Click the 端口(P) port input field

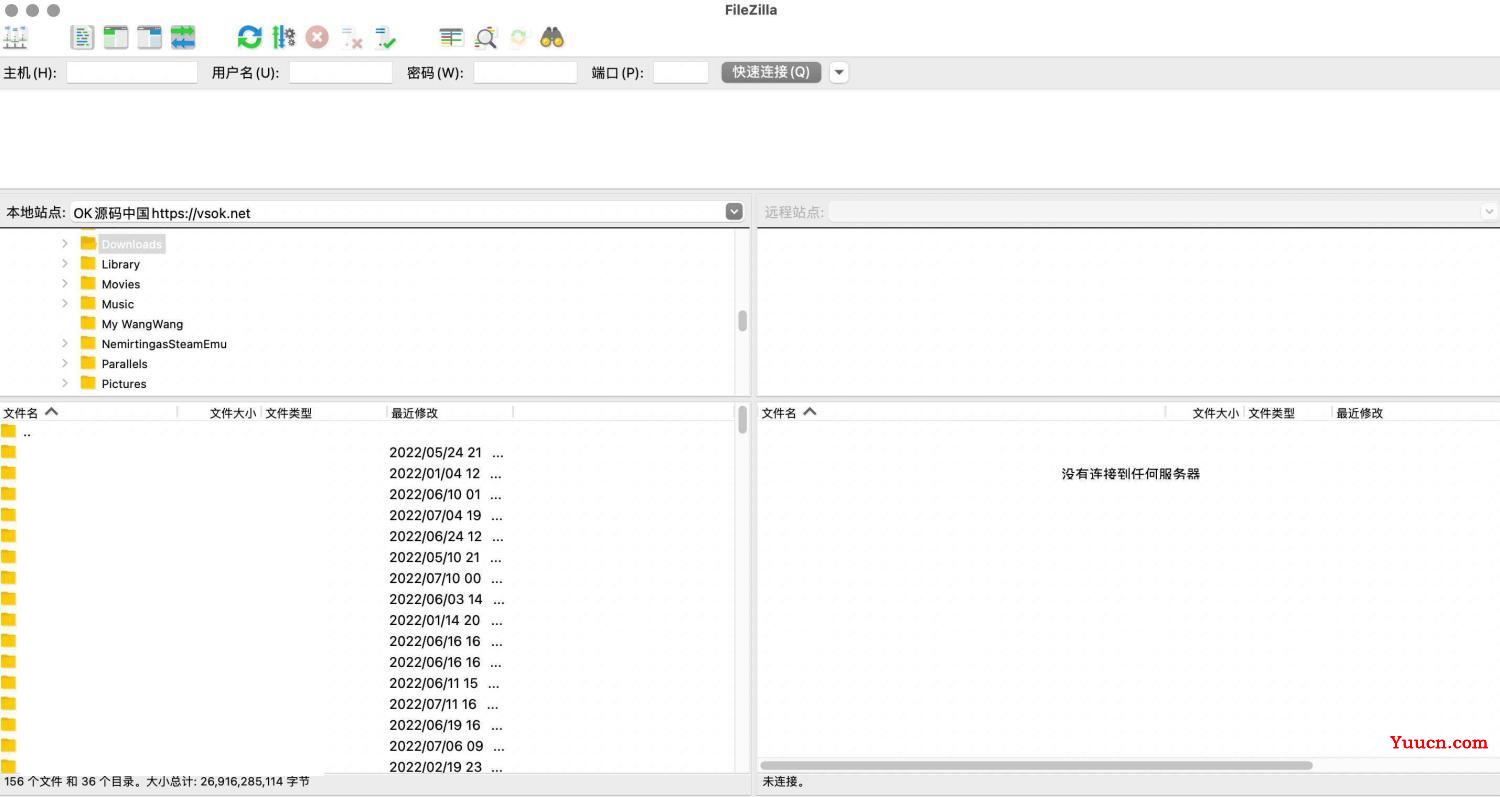[681, 72]
